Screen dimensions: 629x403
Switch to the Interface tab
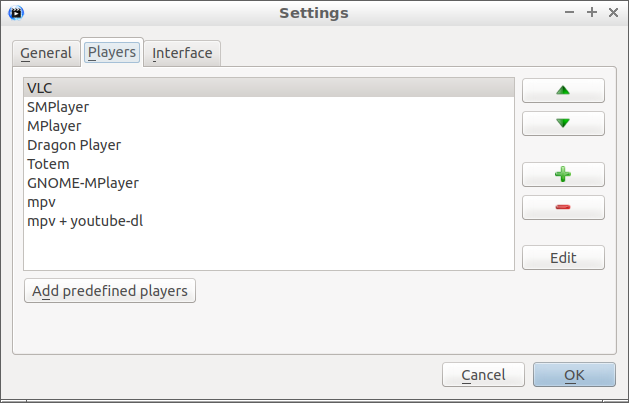coord(182,53)
